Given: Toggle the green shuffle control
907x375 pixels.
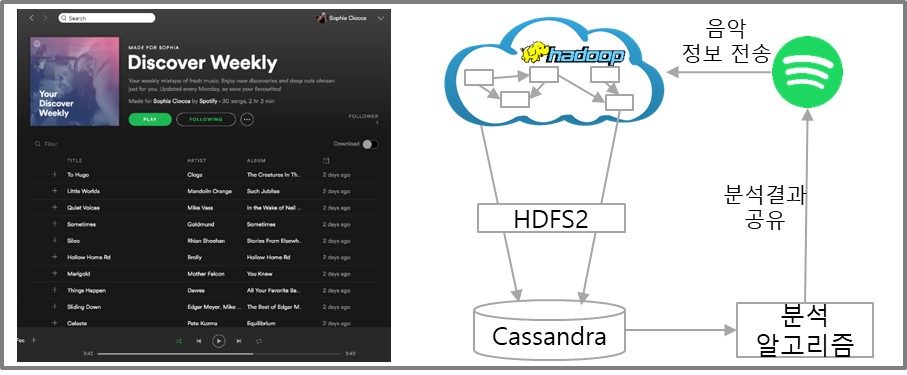Looking at the screenshot, I should tap(178, 341).
